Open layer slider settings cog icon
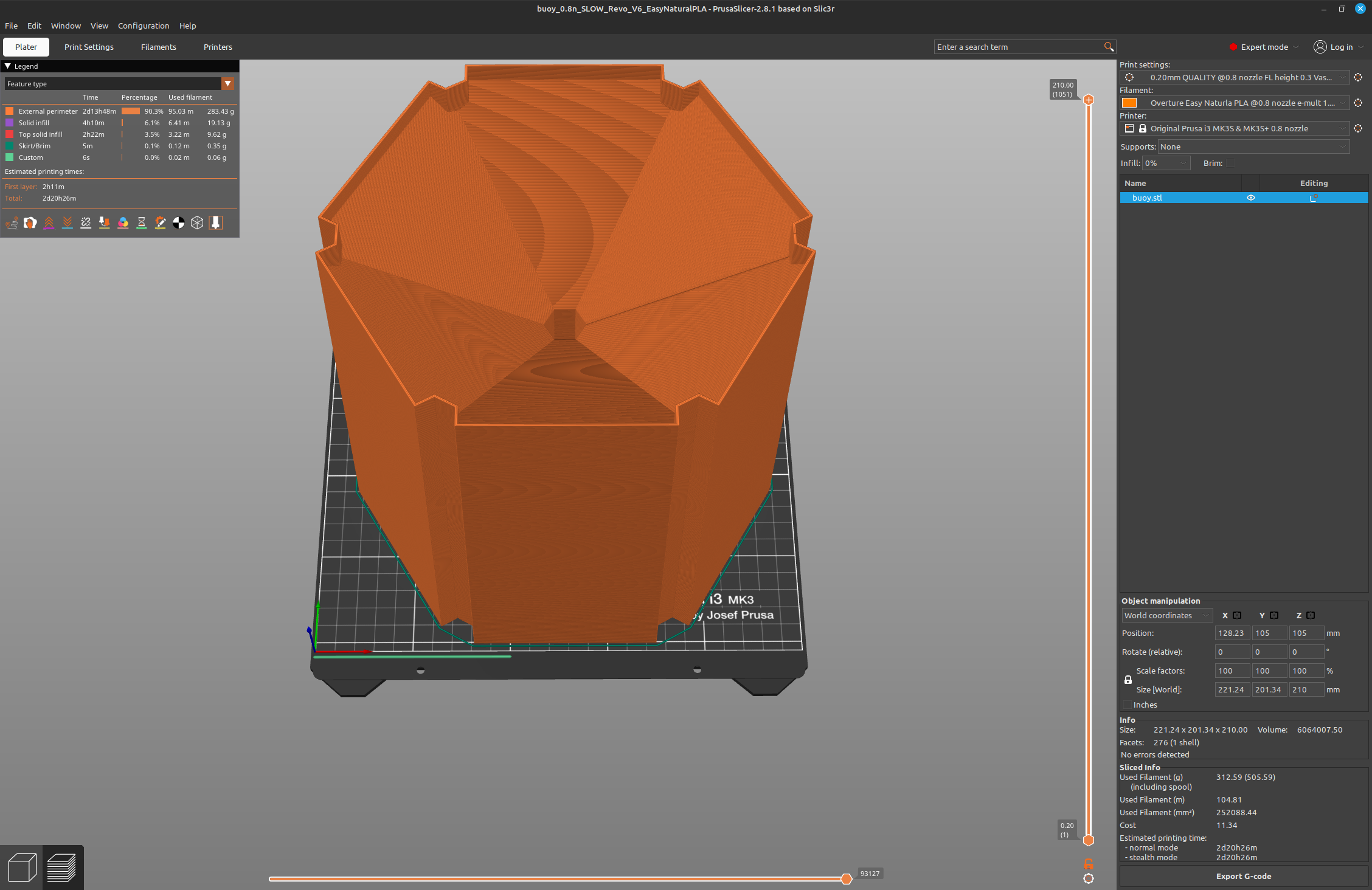The width and height of the screenshot is (1372, 890). pyautogui.click(x=1089, y=878)
